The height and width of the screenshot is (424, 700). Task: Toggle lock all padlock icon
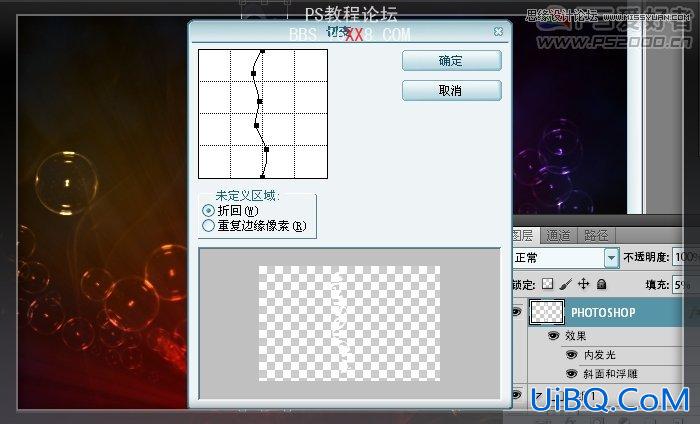pos(601,284)
